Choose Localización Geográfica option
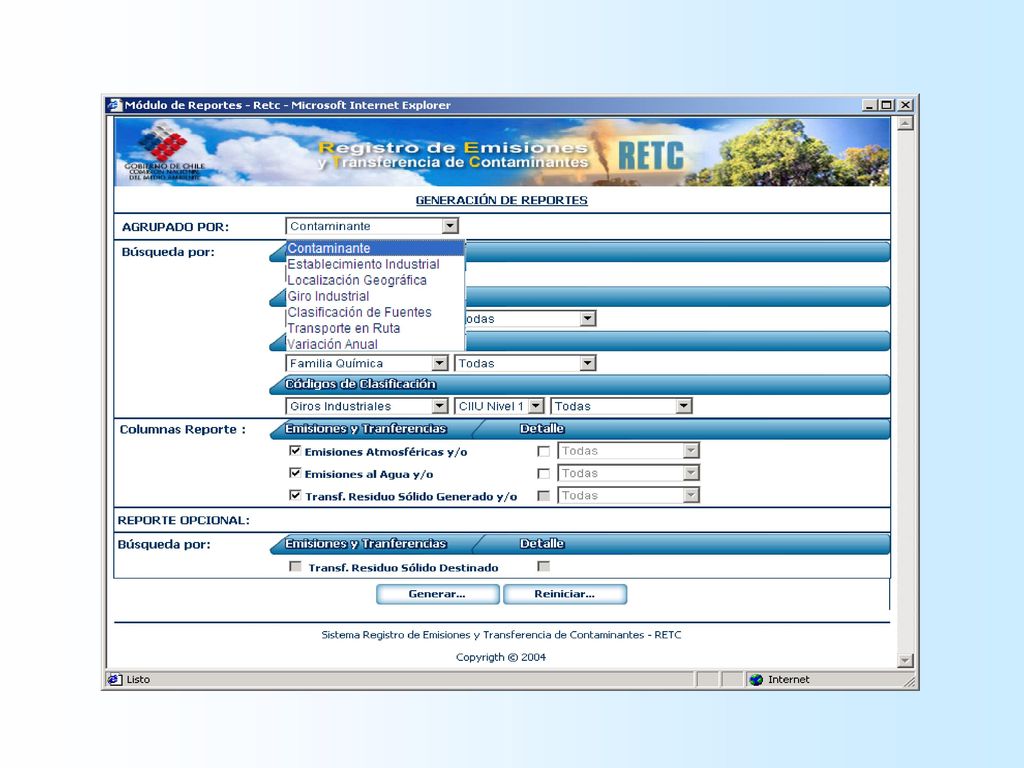 (375, 280)
